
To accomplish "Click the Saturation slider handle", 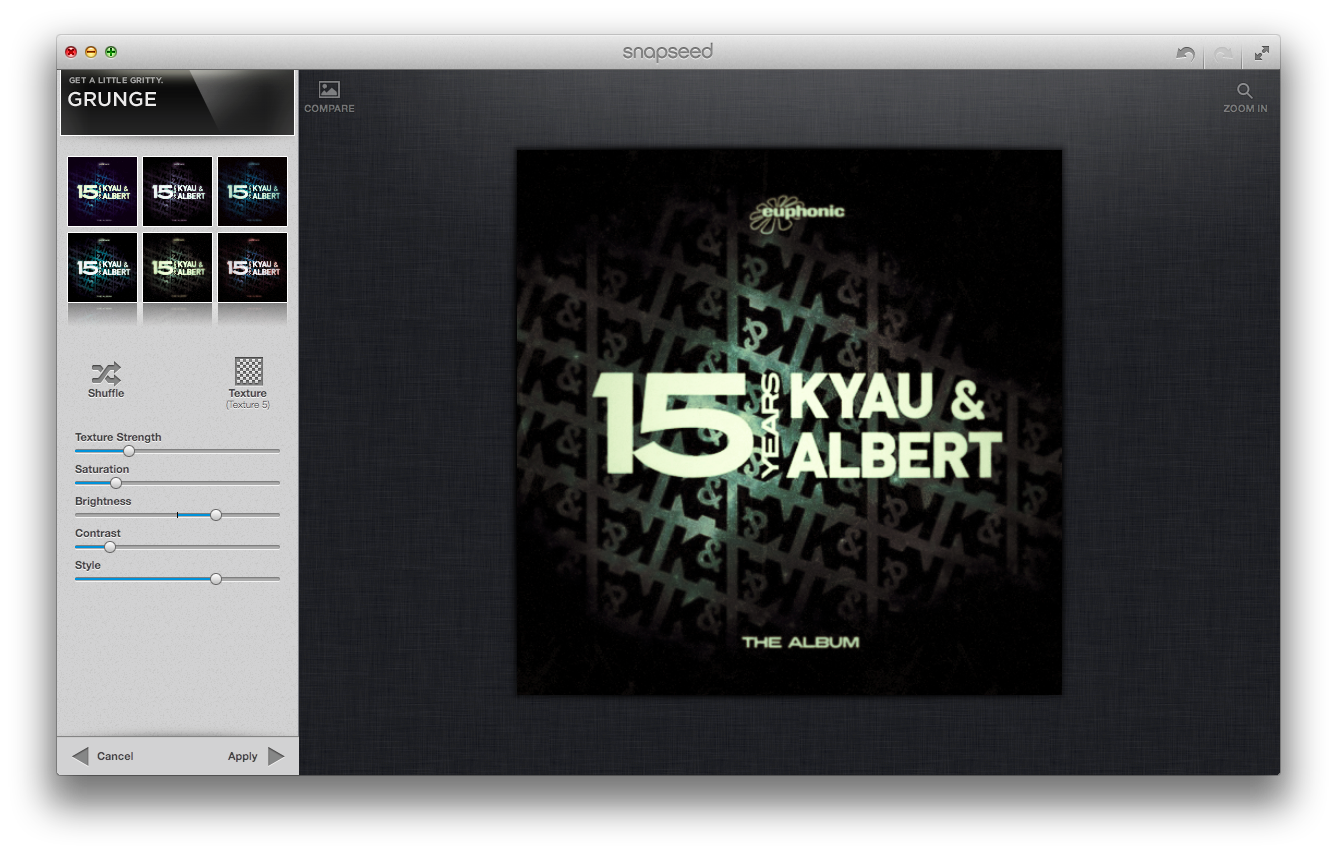I will coord(116,483).
